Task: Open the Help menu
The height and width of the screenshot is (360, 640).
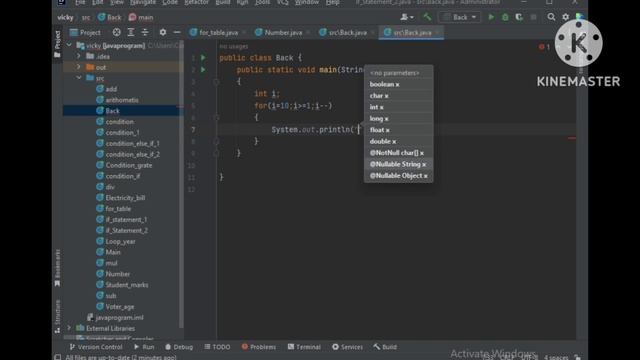Action: 333,2
